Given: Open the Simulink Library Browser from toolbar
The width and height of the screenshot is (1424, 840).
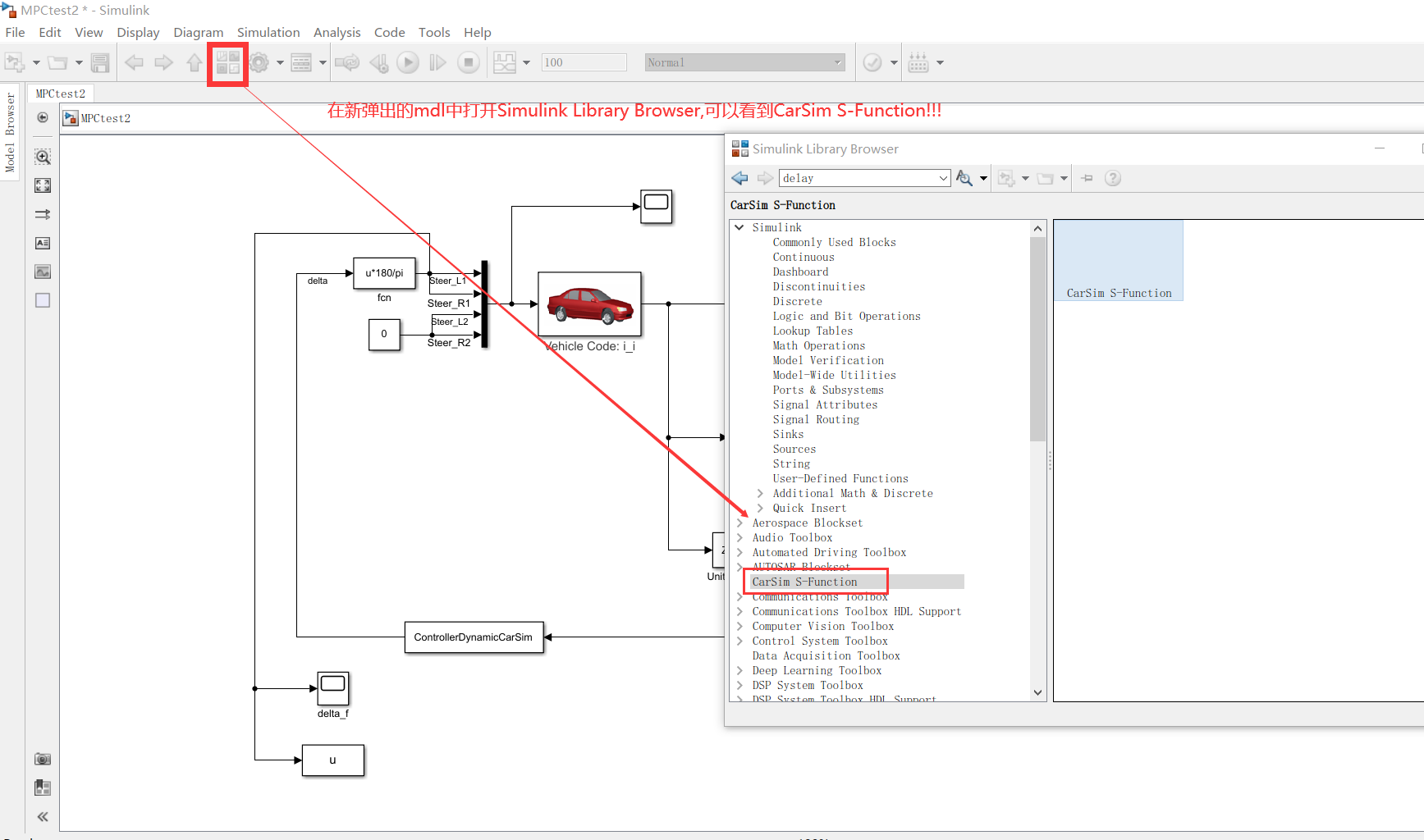Looking at the screenshot, I should pyautogui.click(x=227, y=62).
